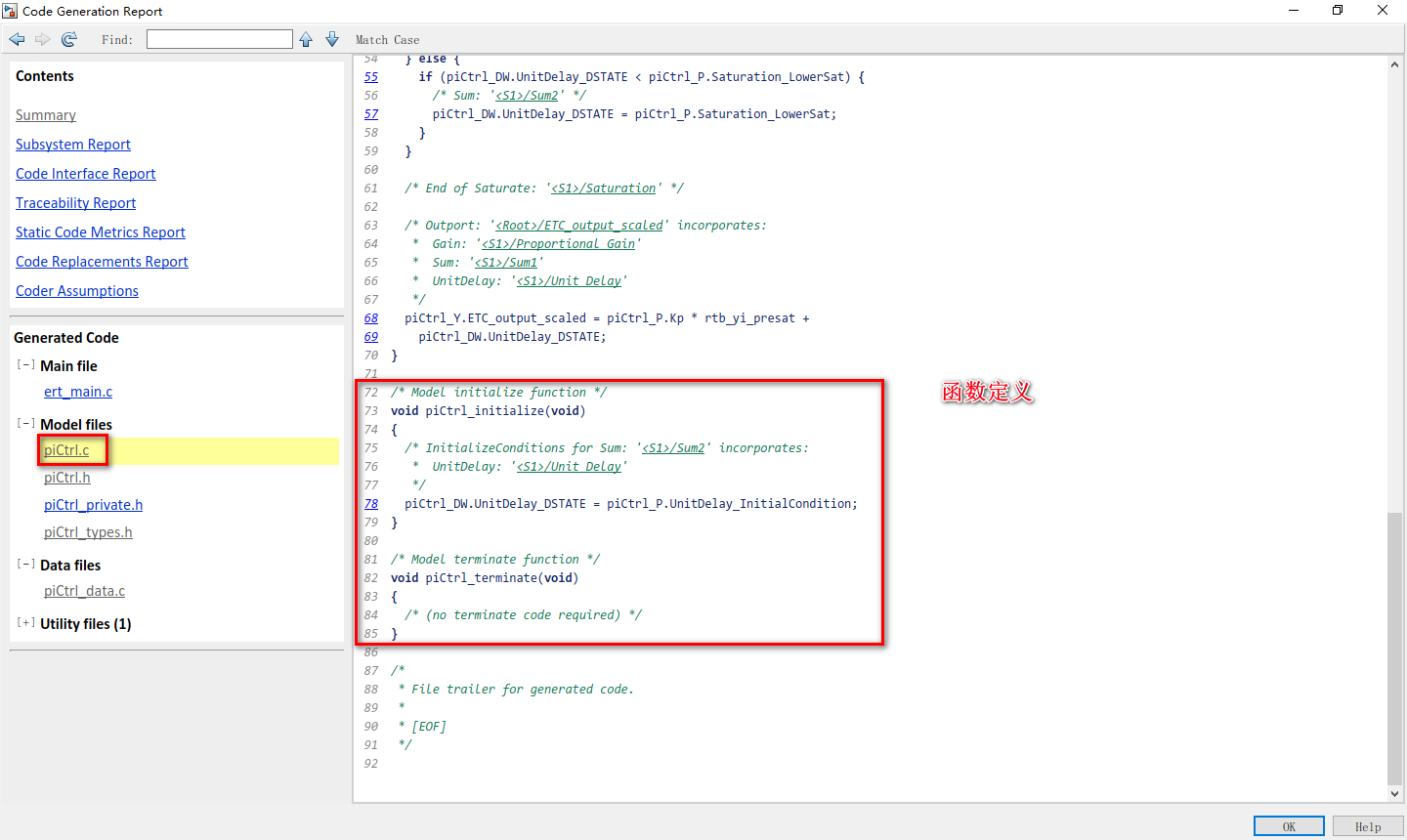Click inside the Find input field
The width and height of the screenshot is (1407, 840).
tap(219, 38)
